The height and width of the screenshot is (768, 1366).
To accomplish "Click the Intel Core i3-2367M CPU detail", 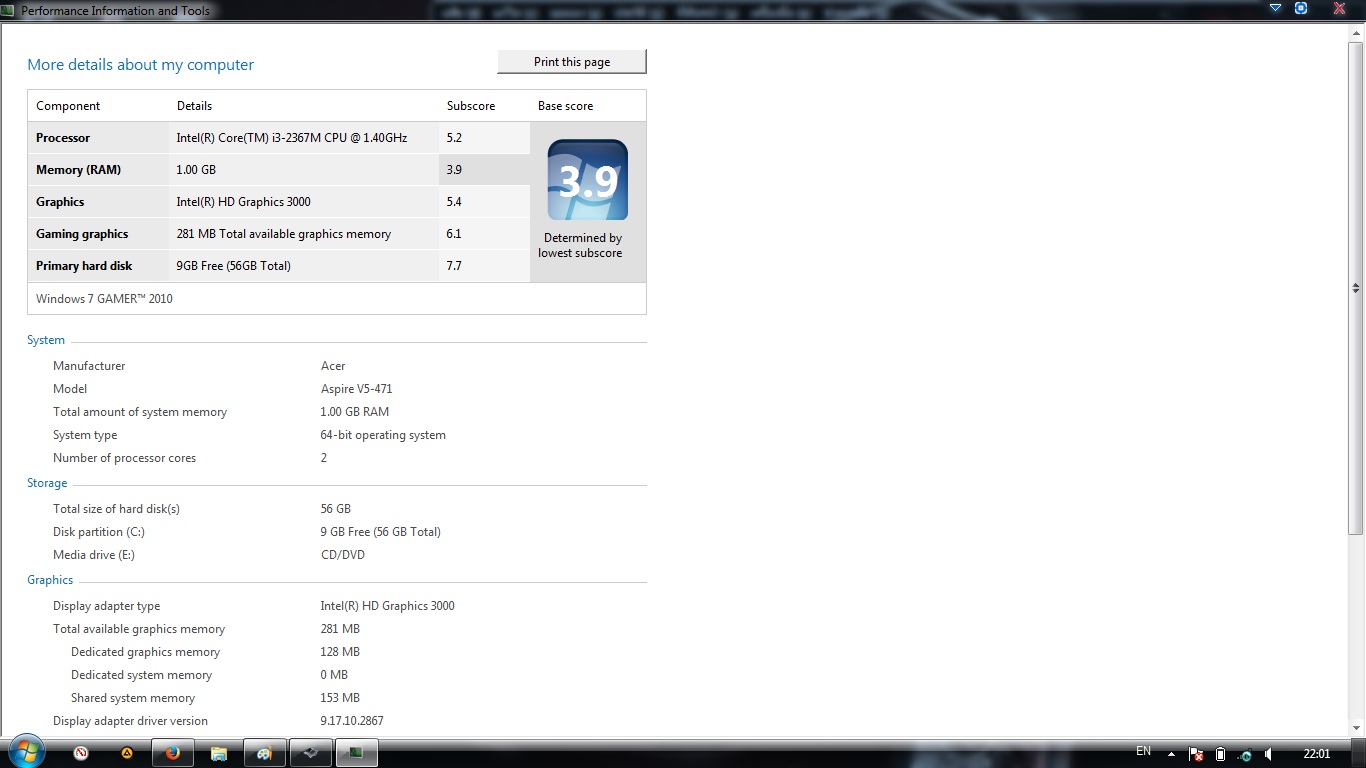I will point(292,138).
